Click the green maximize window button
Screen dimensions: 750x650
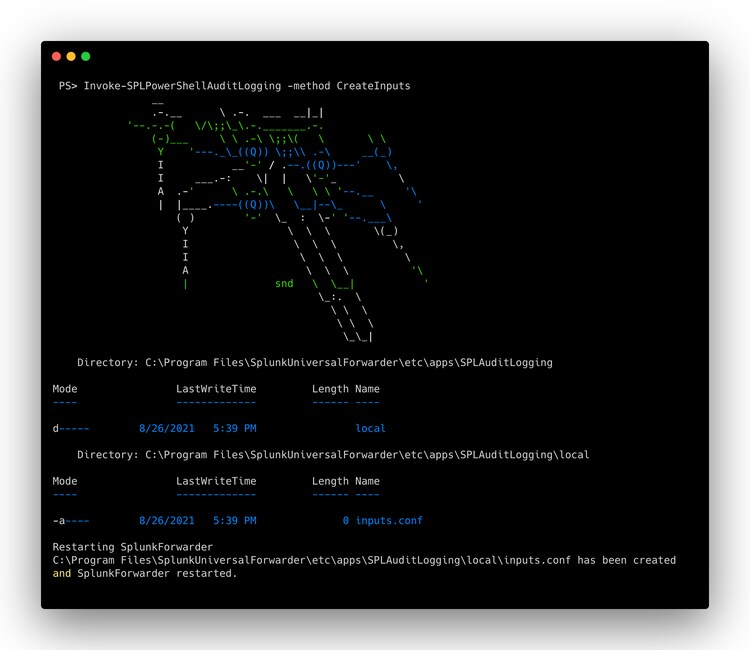tap(86, 57)
